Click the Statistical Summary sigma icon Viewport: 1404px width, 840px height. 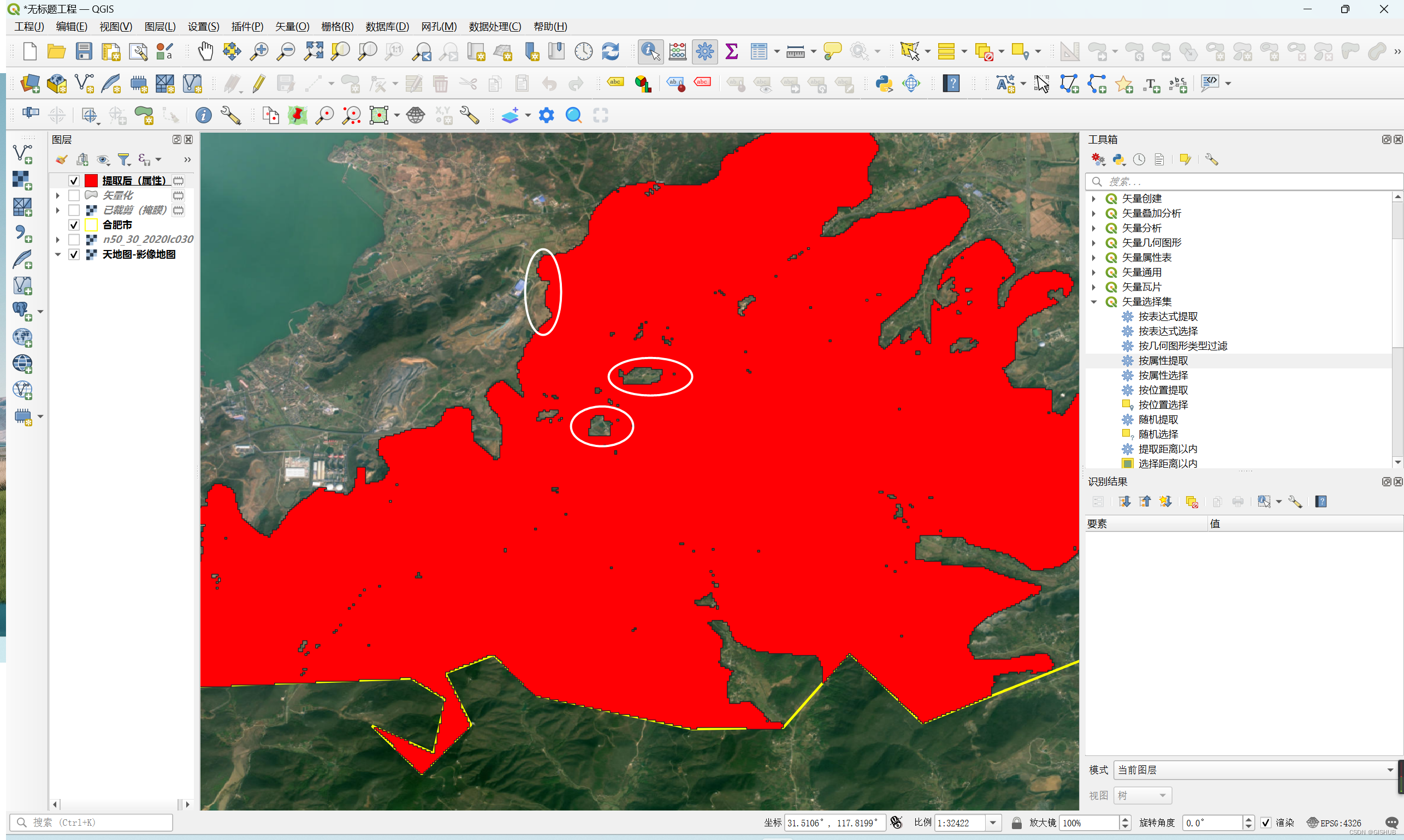tap(732, 51)
